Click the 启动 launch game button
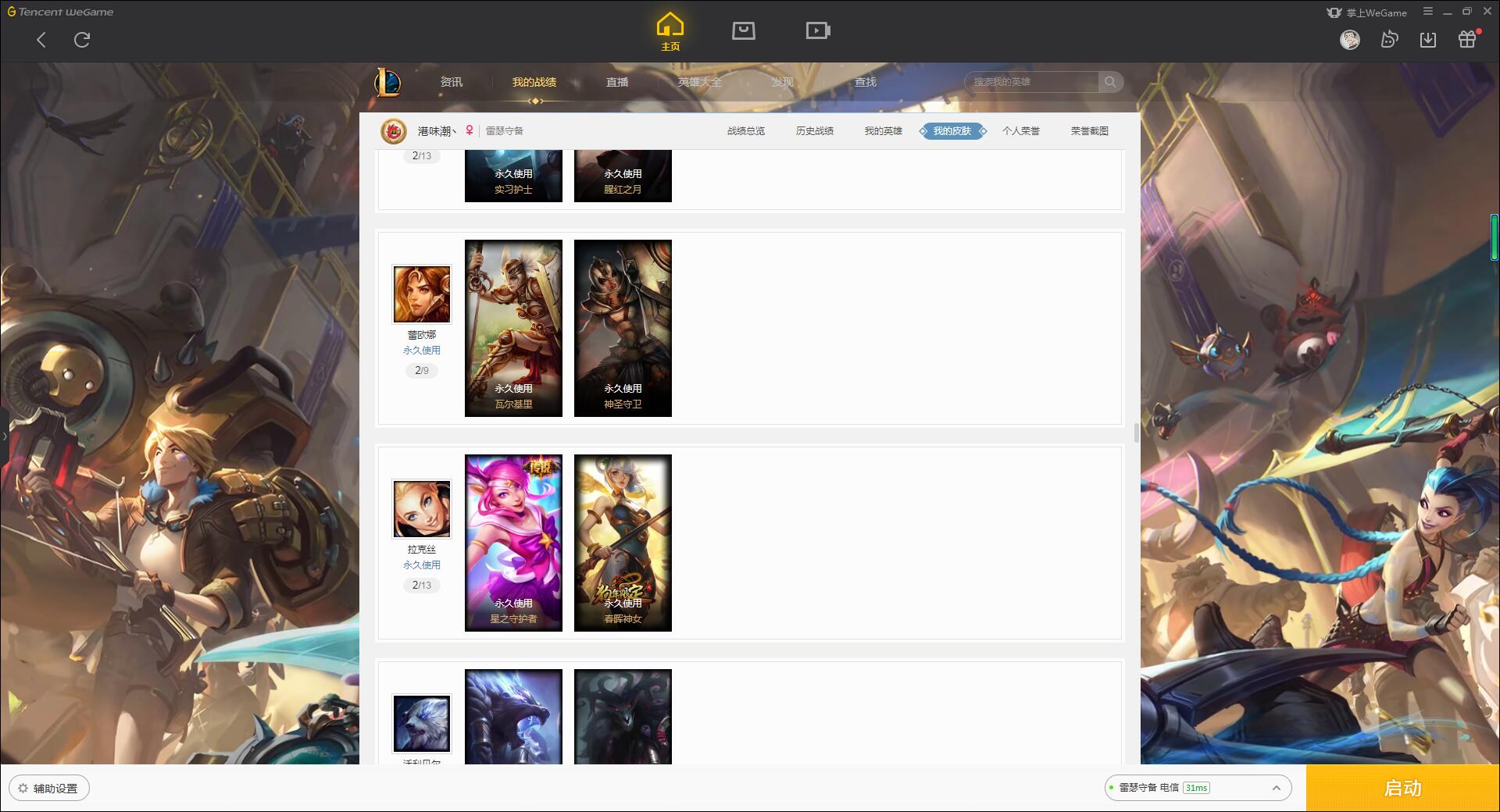Screen dimensions: 1500x812 click(x=1403, y=788)
